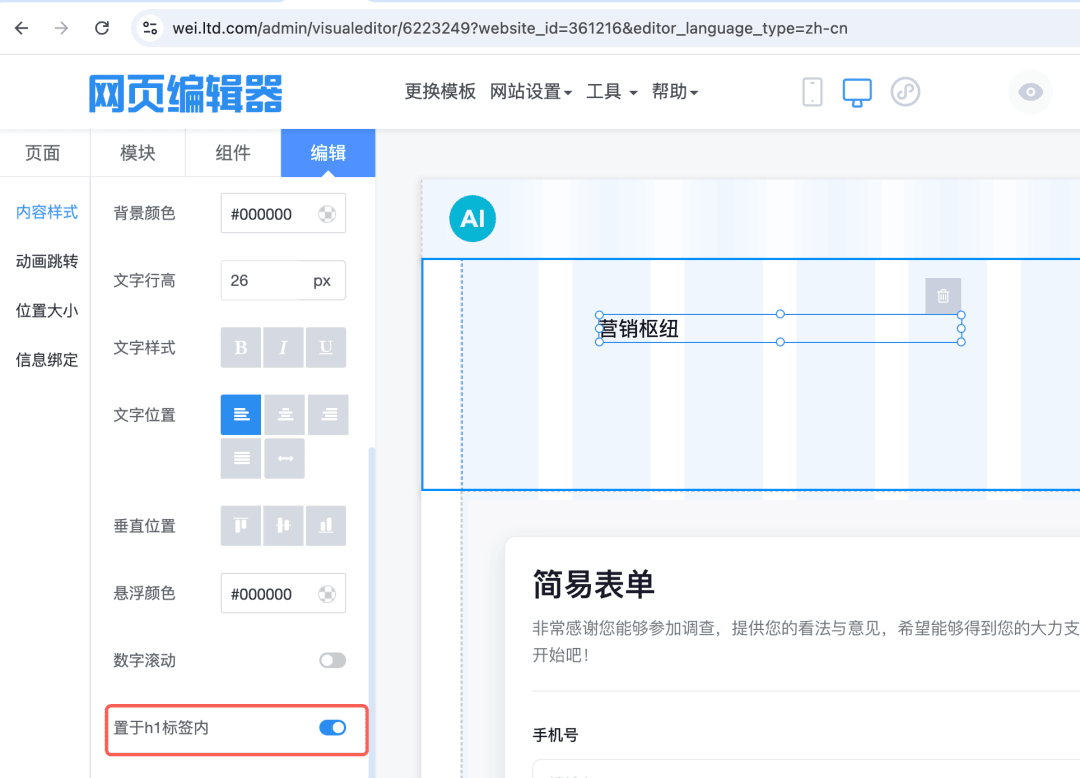The width and height of the screenshot is (1080, 778).
Task: Set vertical position to top
Action: (240, 526)
